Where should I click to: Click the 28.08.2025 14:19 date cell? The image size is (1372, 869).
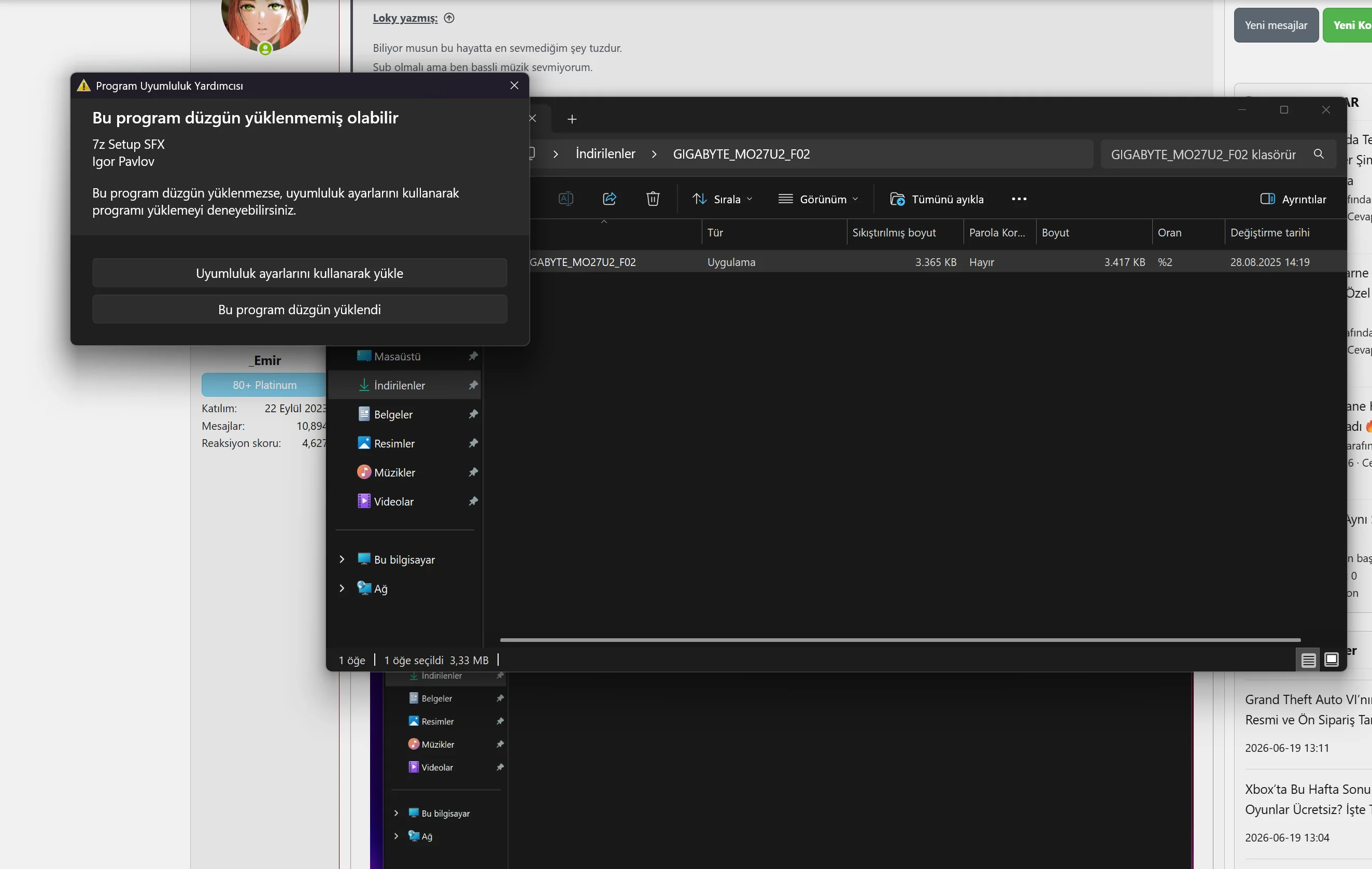(1270, 262)
